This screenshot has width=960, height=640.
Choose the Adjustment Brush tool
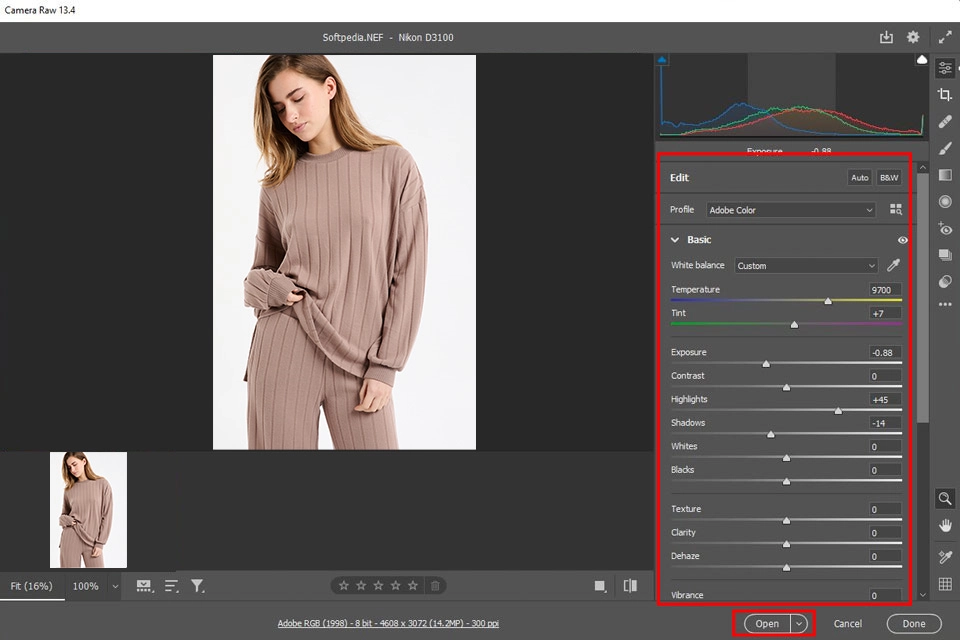[x=945, y=148]
